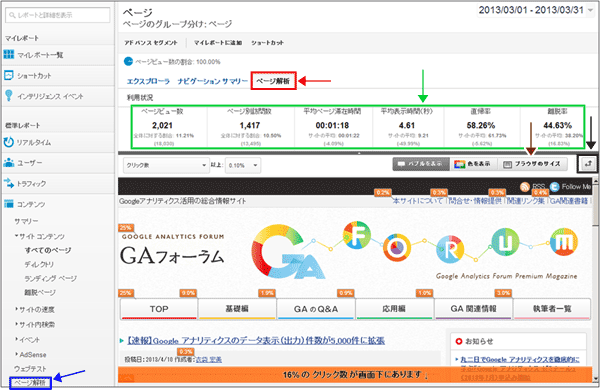Screen dimensions: 600x390
Task: Open the 【速報】Google アナリティクス article link
Action: click(x=256, y=340)
